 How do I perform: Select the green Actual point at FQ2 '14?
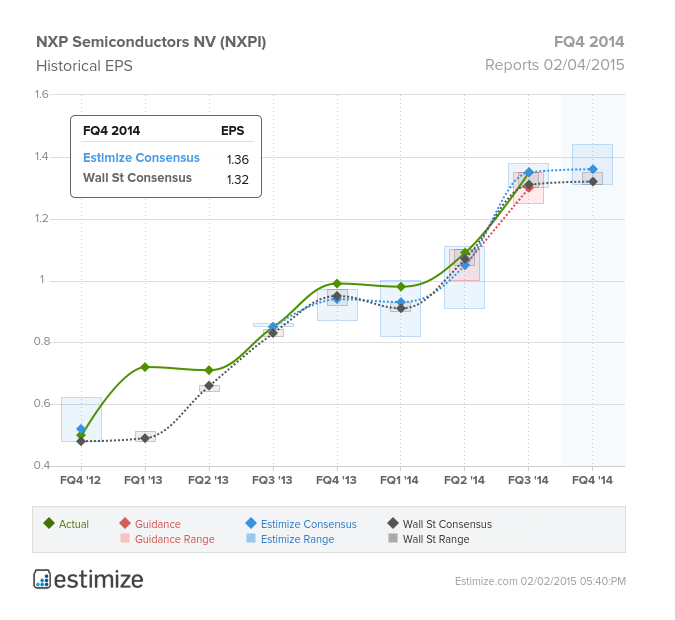[x=465, y=252]
